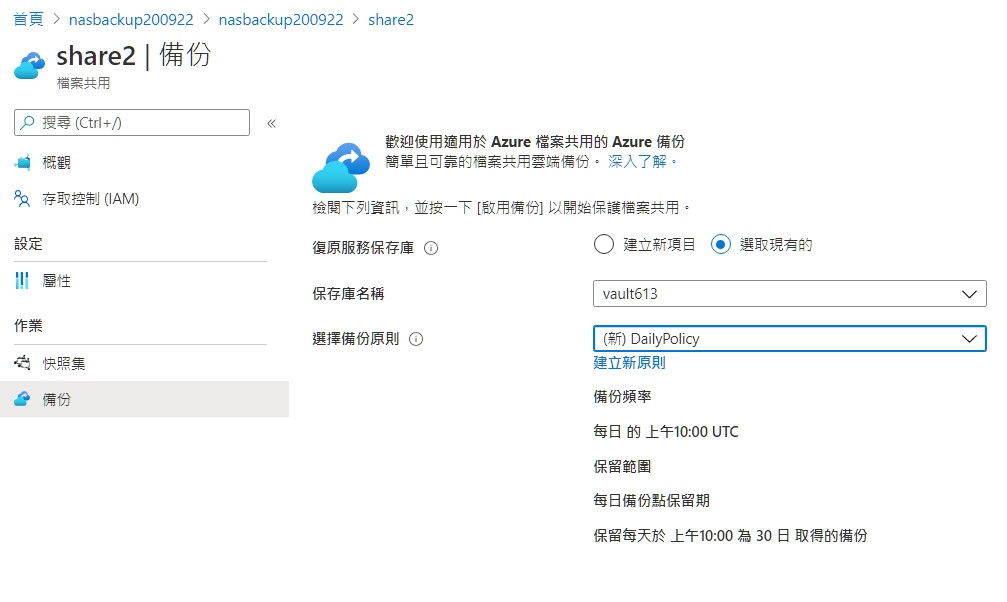Viewport: 1007px width, 602px height.
Task: Select the 建立新項目 radio button
Action: 604,244
